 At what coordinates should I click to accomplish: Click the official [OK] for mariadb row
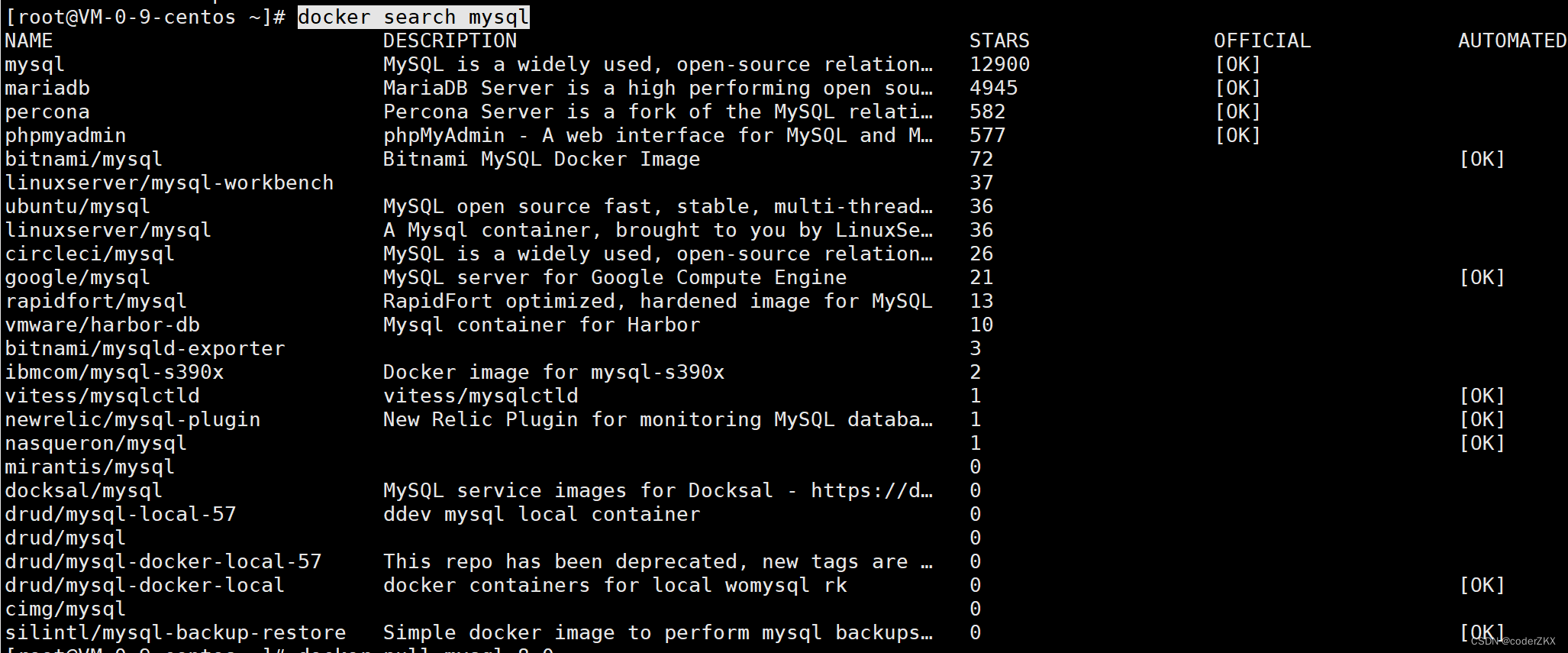pos(1237,88)
